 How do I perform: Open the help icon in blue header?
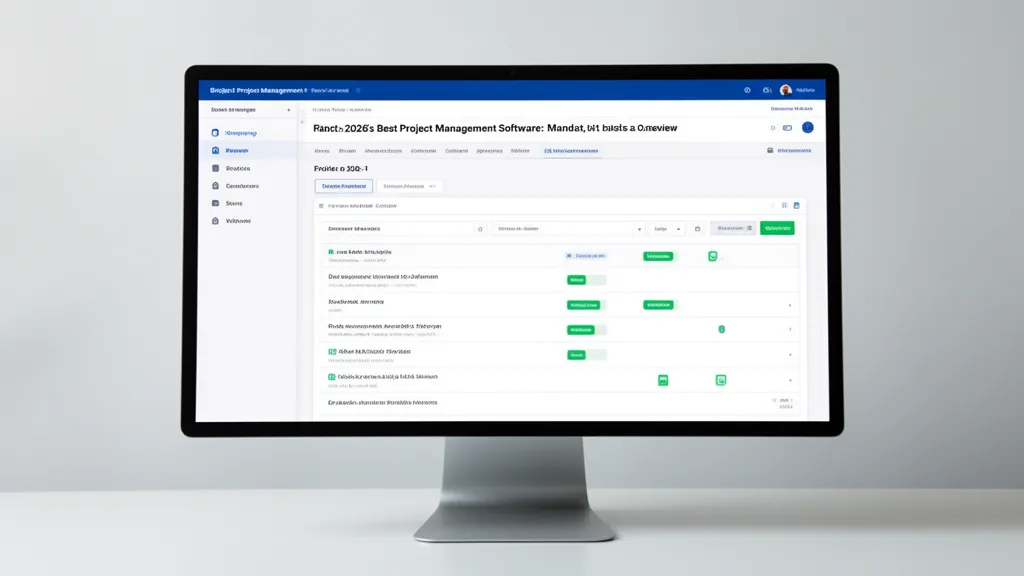pos(747,90)
